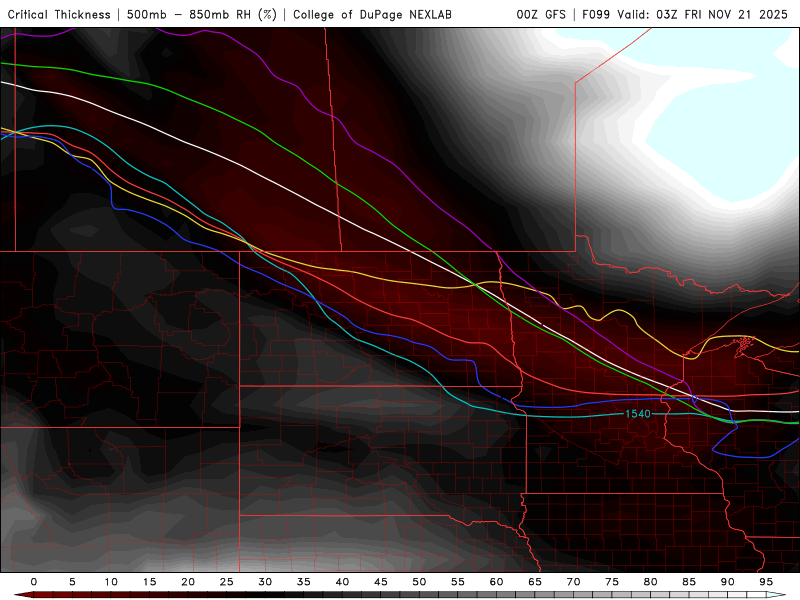
Task: Select the "80" legend number
Action: pos(651,582)
